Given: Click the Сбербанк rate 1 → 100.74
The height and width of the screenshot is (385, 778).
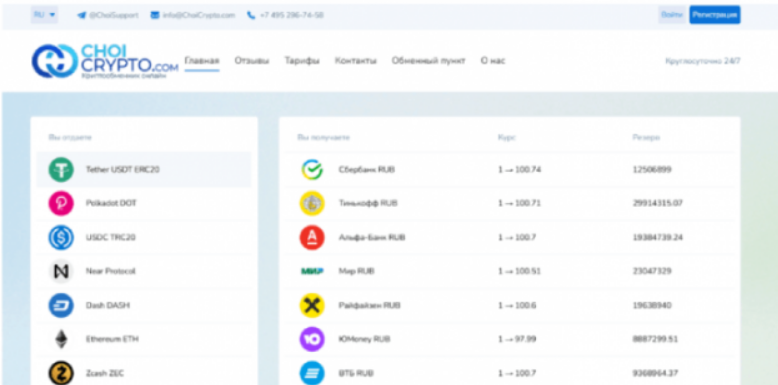Looking at the screenshot, I should pyautogui.click(x=519, y=170).
